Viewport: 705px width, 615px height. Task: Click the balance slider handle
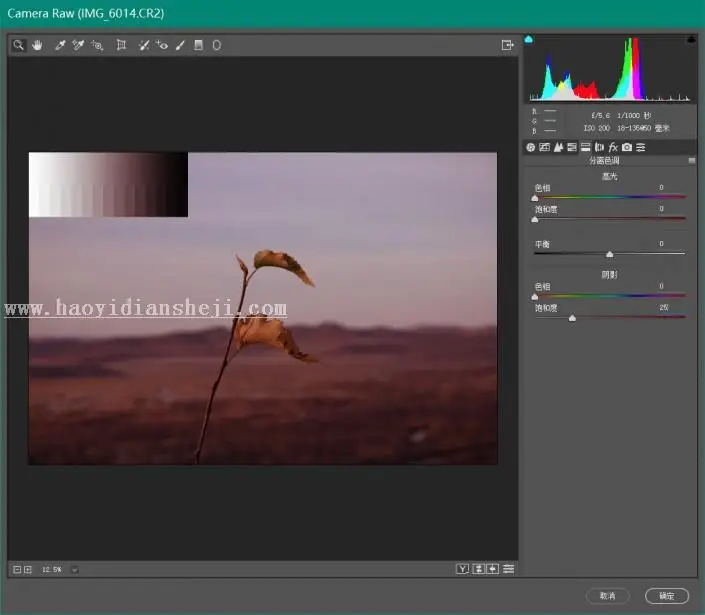610,254
